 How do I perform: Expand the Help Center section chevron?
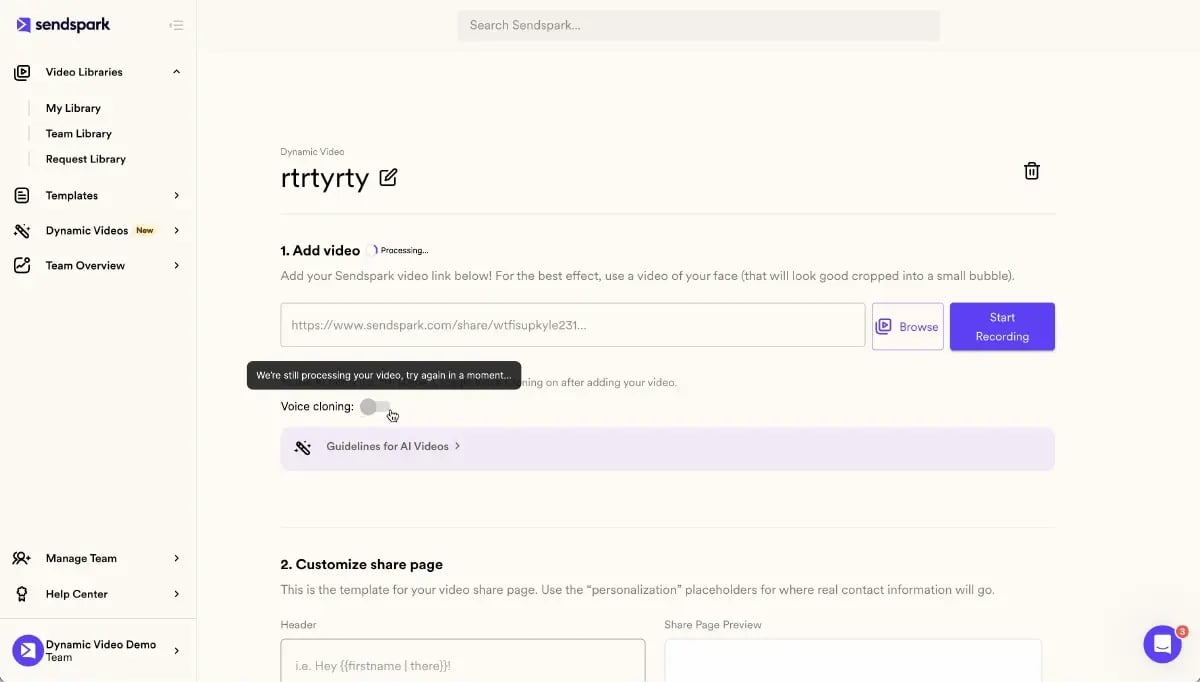[x=176, y=593]
